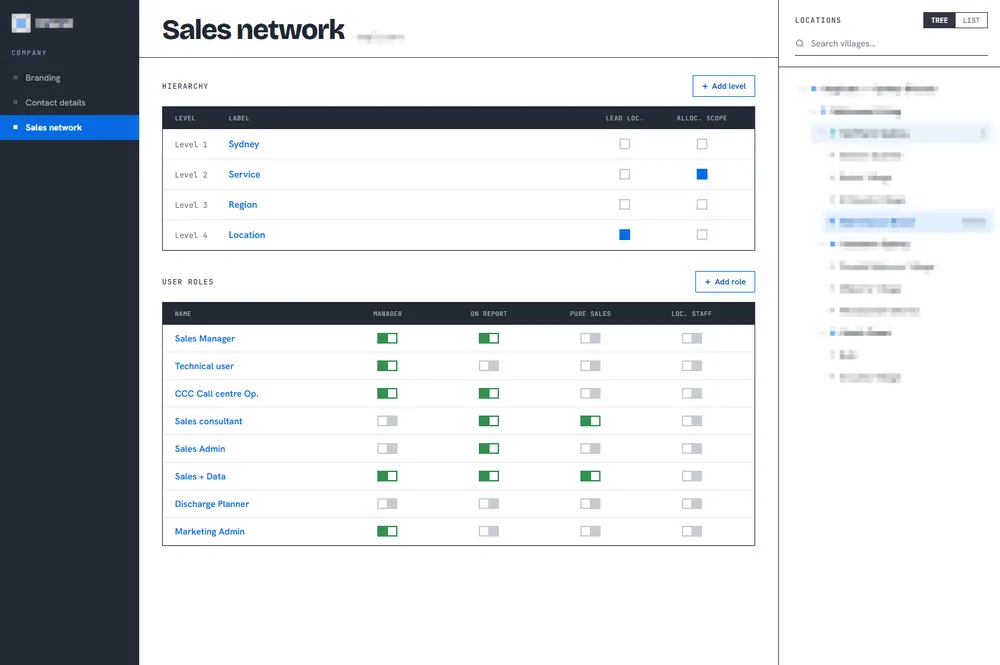Viewport: 1000px width, 665px height.
Task: Click the Level 4 row label text
Action: pos(191,235)
